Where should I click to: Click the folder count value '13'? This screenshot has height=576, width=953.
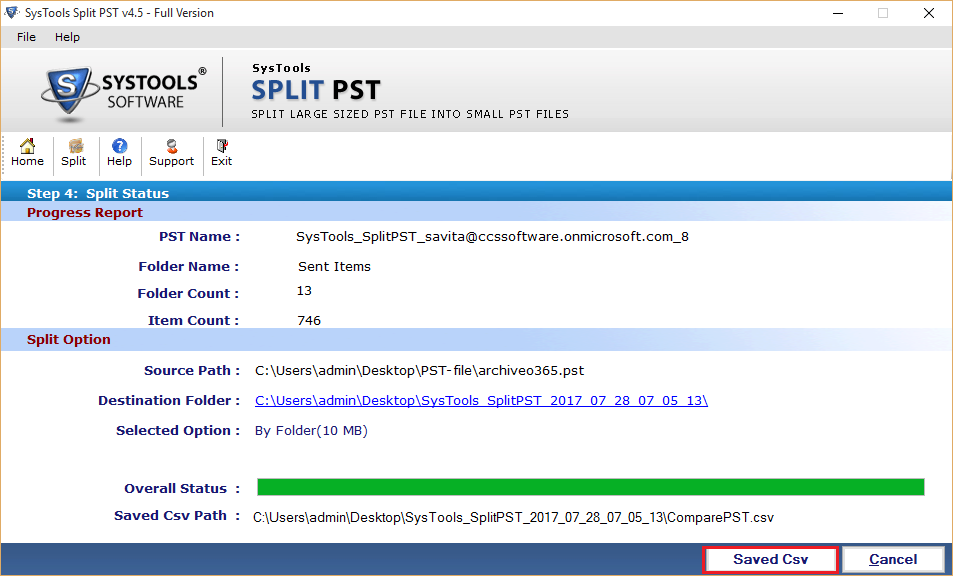(x=304, y=291)
